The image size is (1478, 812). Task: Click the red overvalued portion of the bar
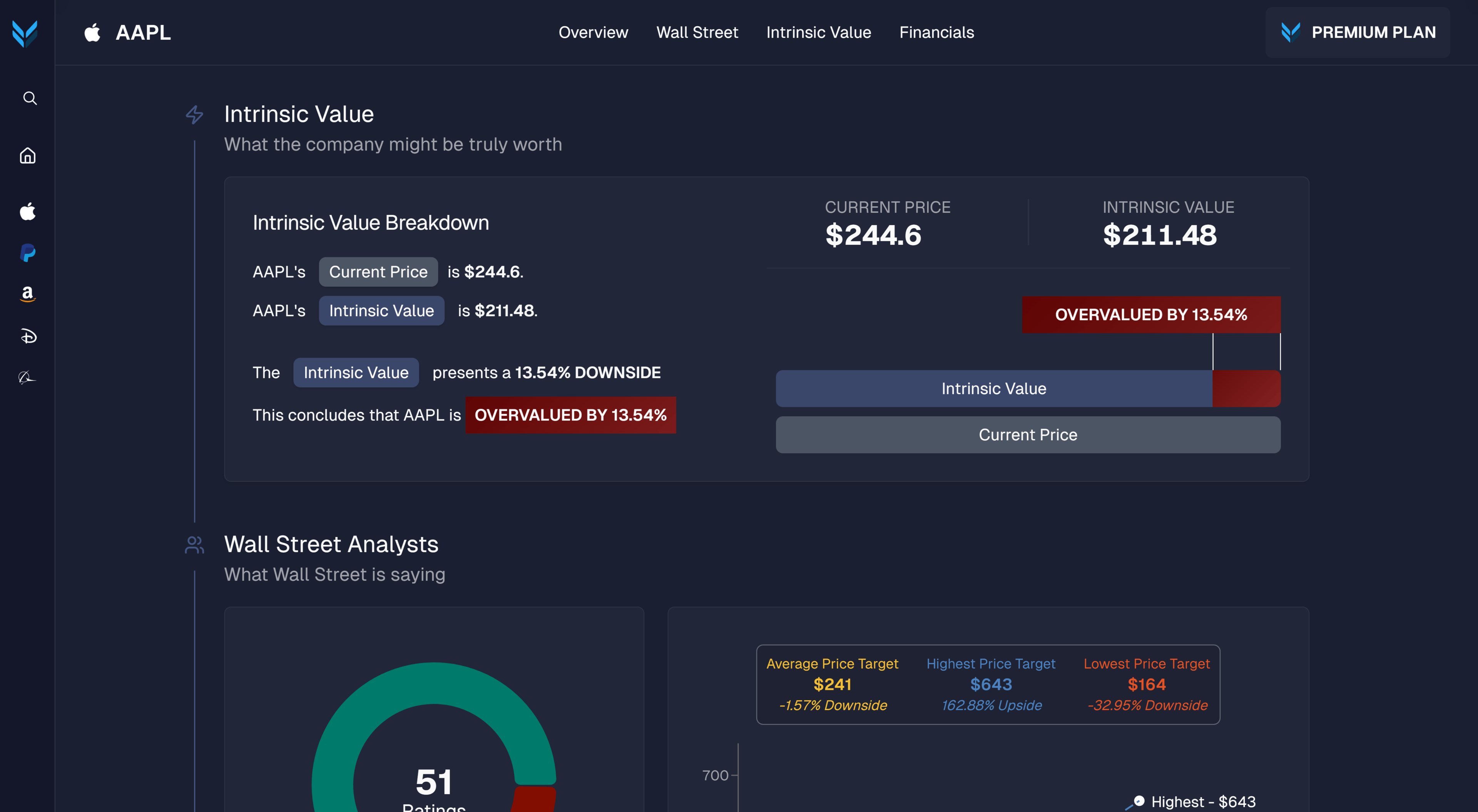click(1246, 389)
